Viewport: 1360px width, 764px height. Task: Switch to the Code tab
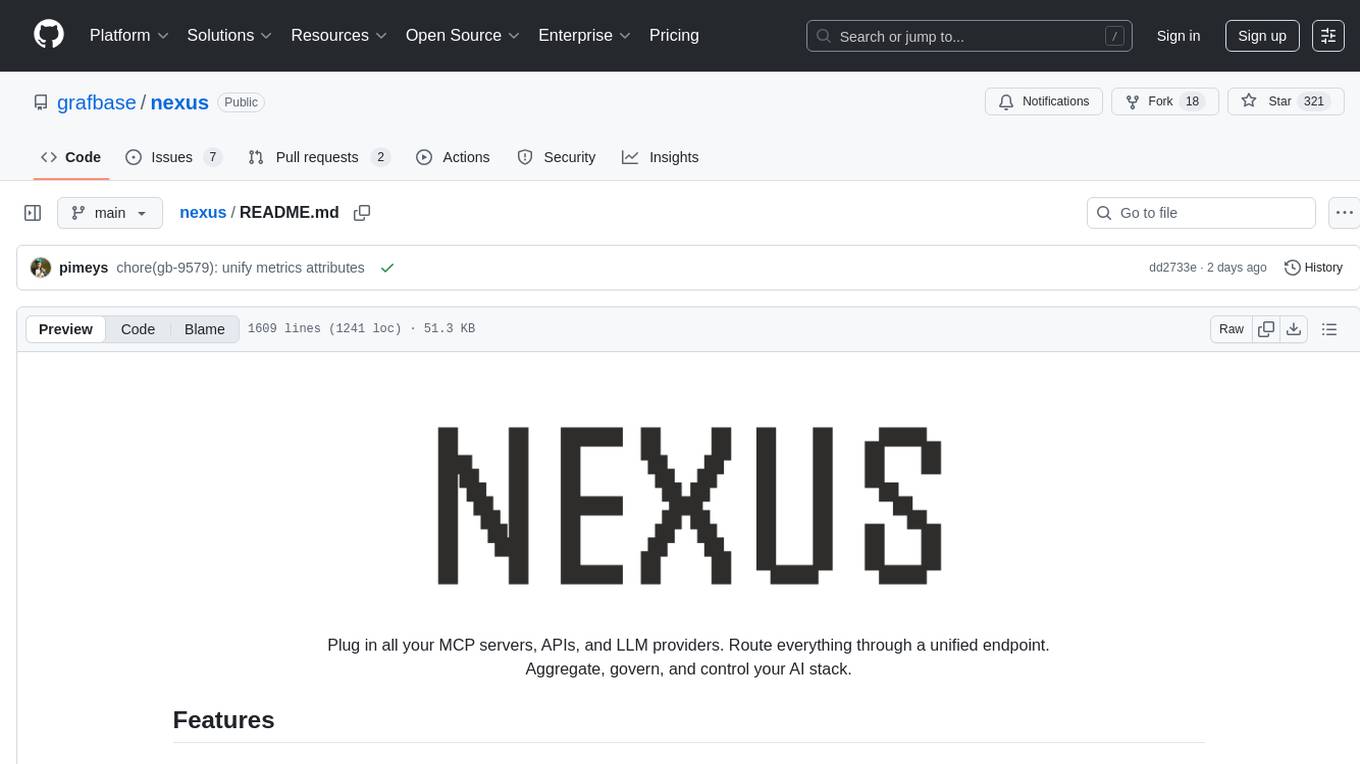[71, 157]
